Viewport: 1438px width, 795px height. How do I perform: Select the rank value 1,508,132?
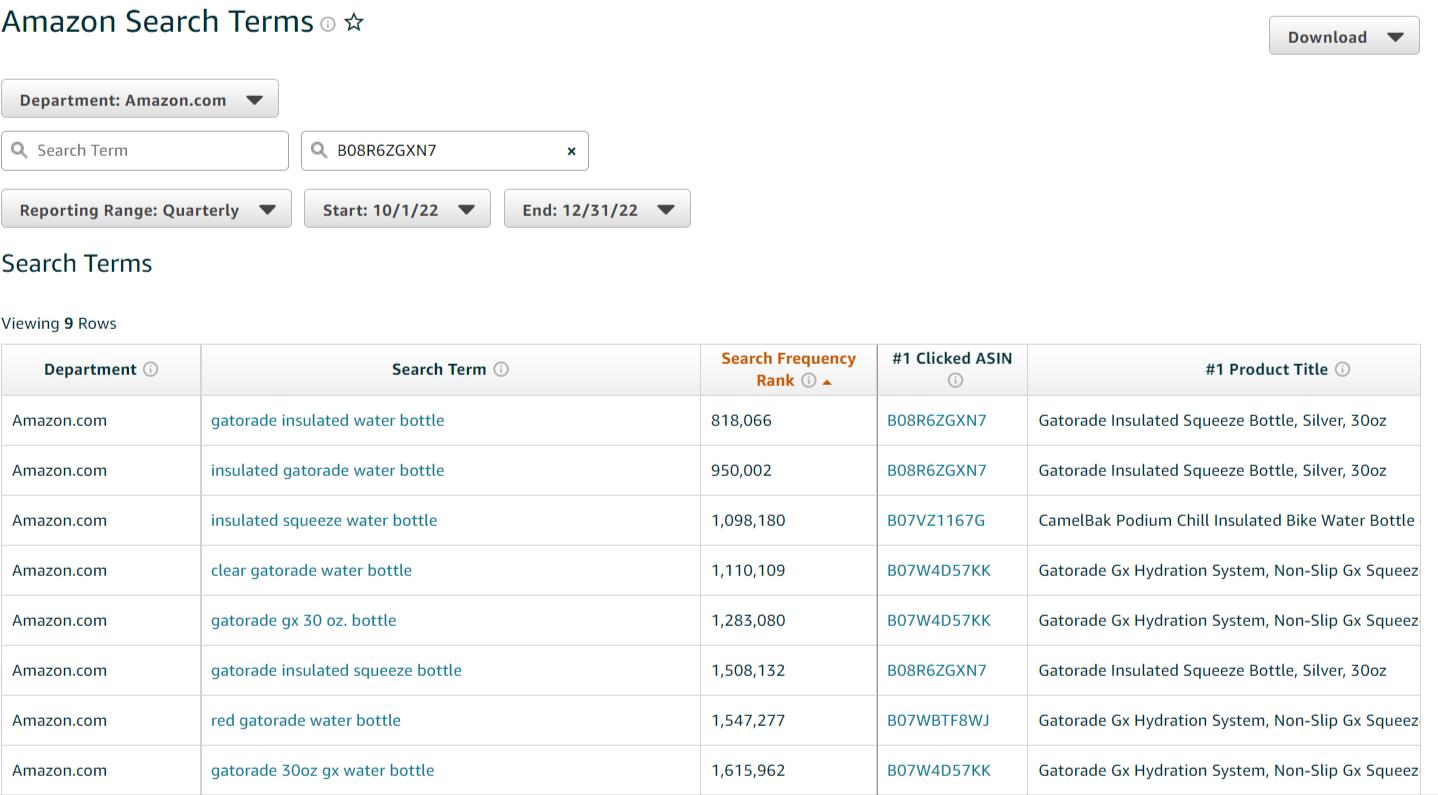point(749,670)
